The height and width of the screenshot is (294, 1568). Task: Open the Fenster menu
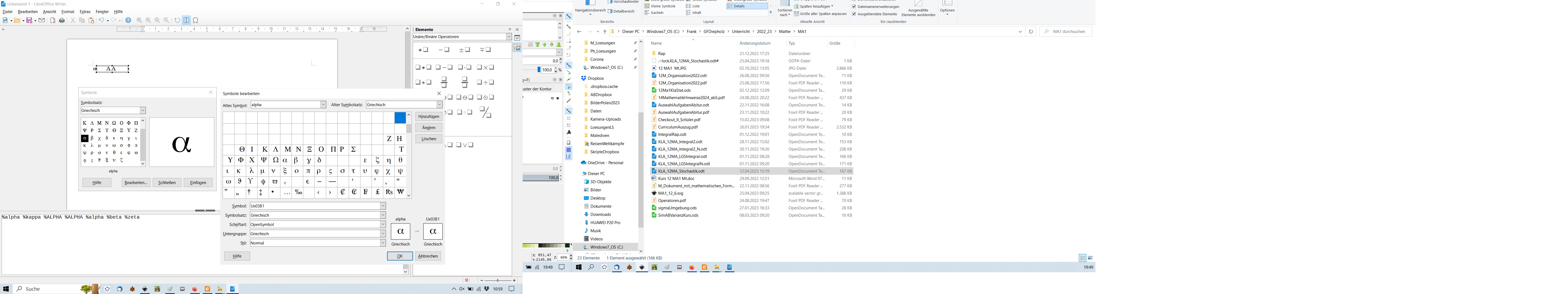tap(102, 11)
